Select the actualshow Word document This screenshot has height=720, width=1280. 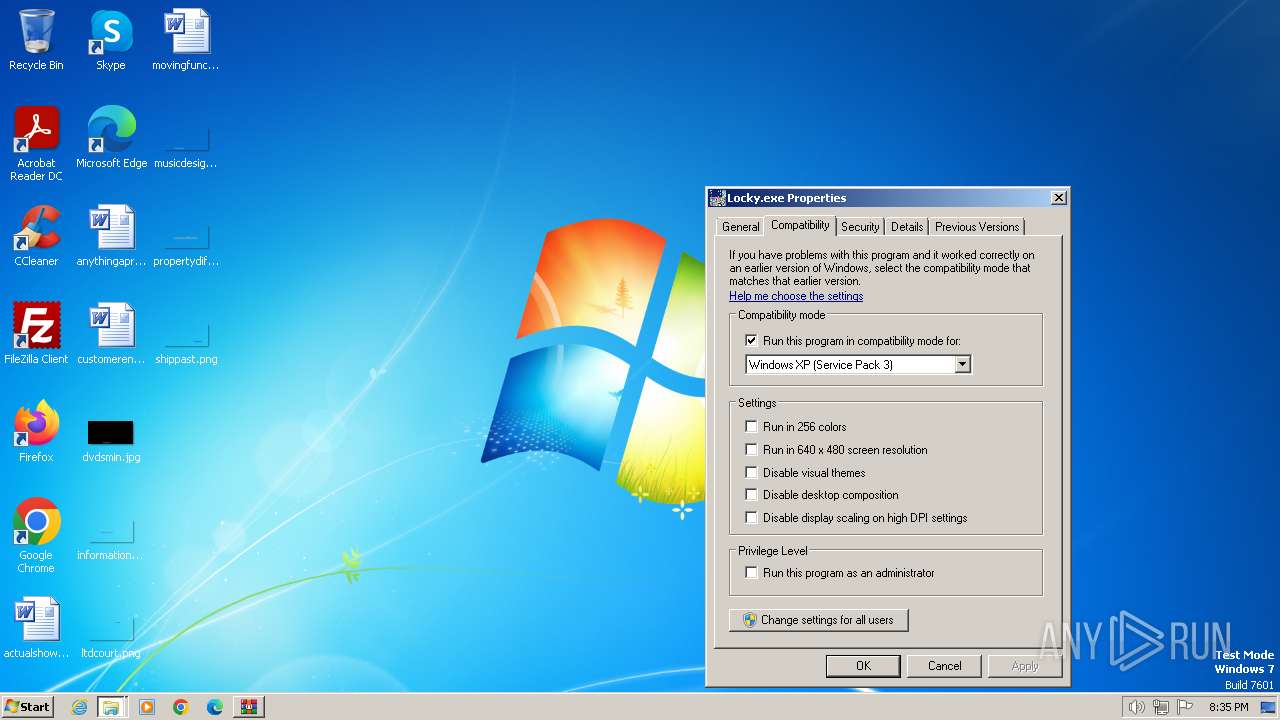[36, 628]
